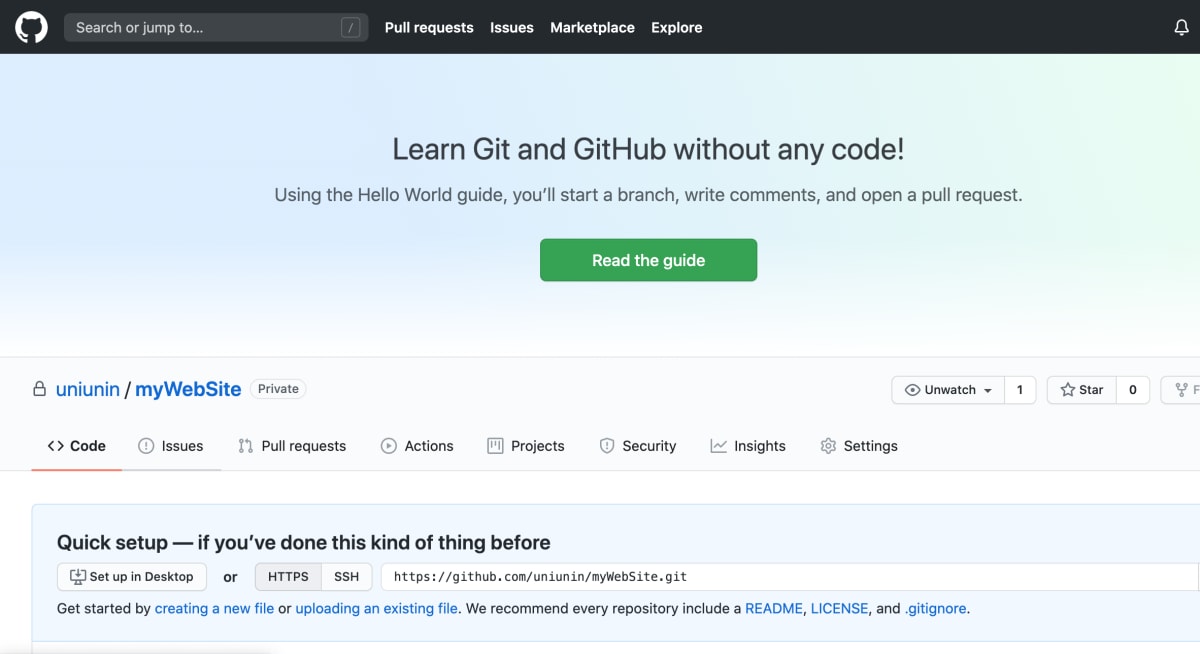Open Pull requests in top navigation
The height and width of the screenshot is (654, 1200).
click(x=429, y=28)
